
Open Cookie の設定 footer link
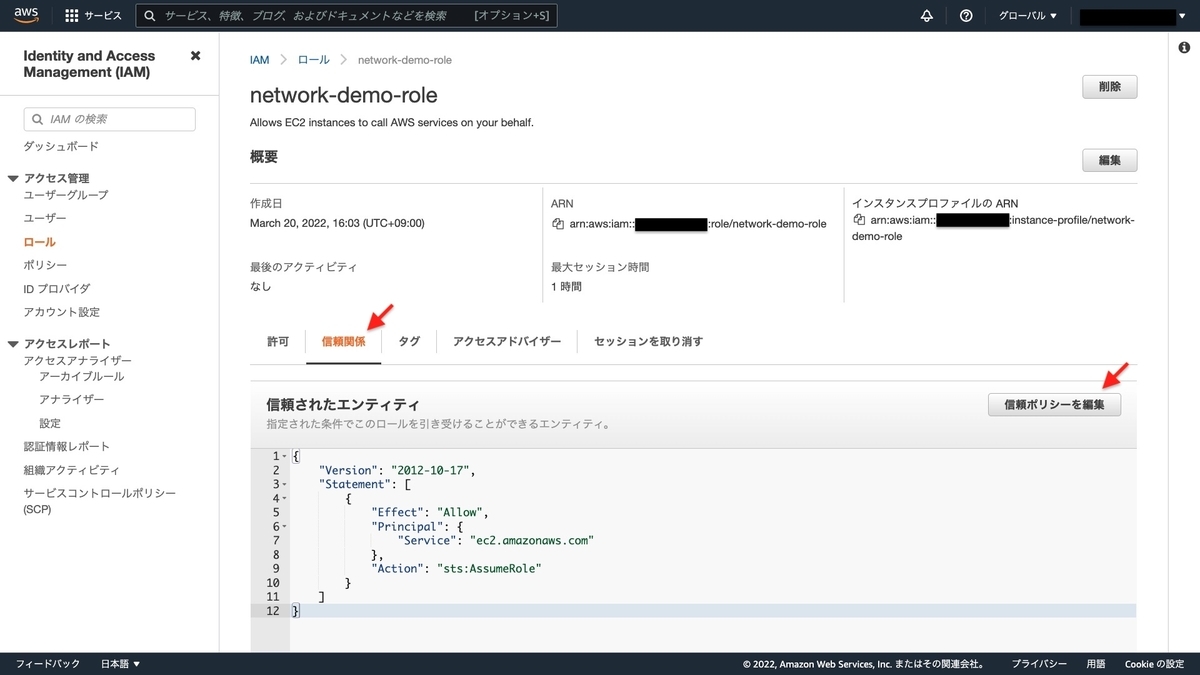[x=1155, y=664]
